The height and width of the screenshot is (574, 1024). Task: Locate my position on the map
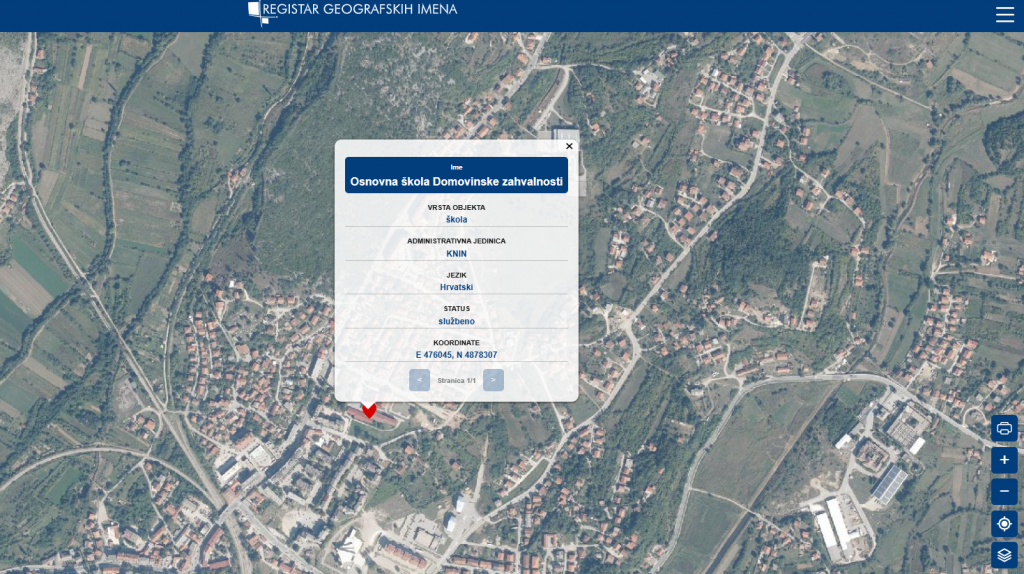(x=1004, y=523)
